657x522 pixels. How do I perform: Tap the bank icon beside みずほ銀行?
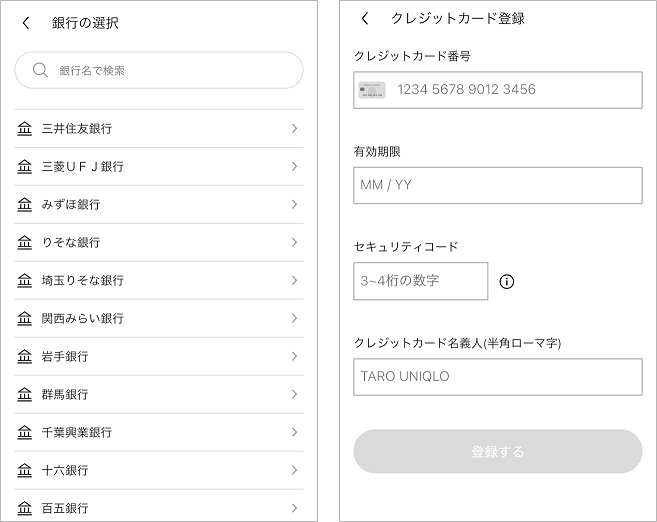click(x=24, y=204)
